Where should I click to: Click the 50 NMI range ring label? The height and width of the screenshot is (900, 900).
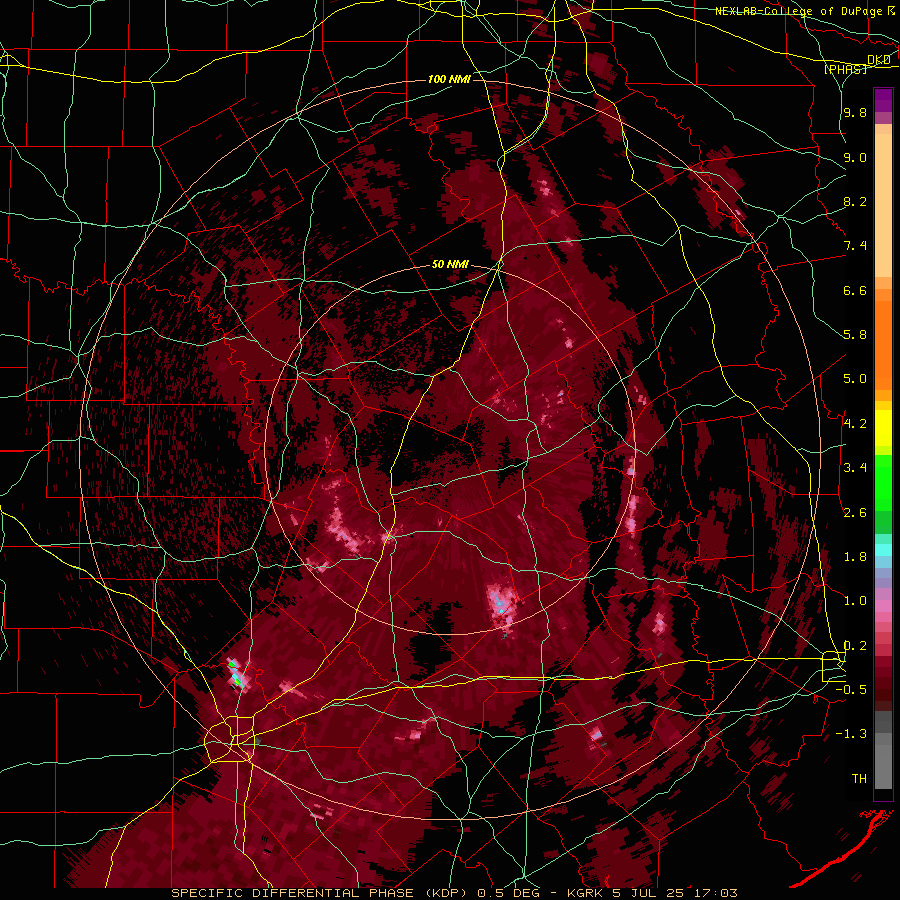pos(451,265)
